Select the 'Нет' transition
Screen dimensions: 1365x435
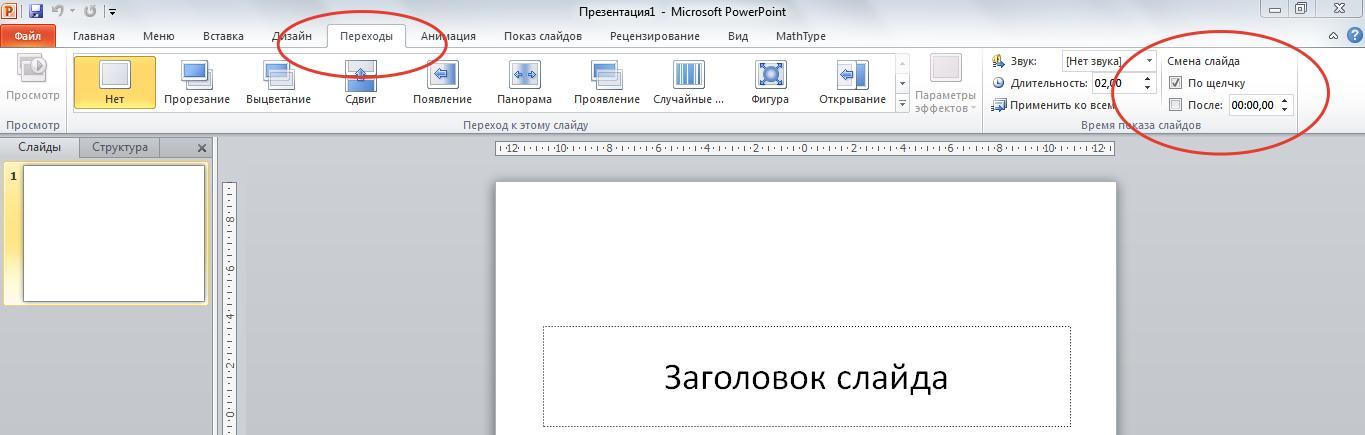point(114,82)
